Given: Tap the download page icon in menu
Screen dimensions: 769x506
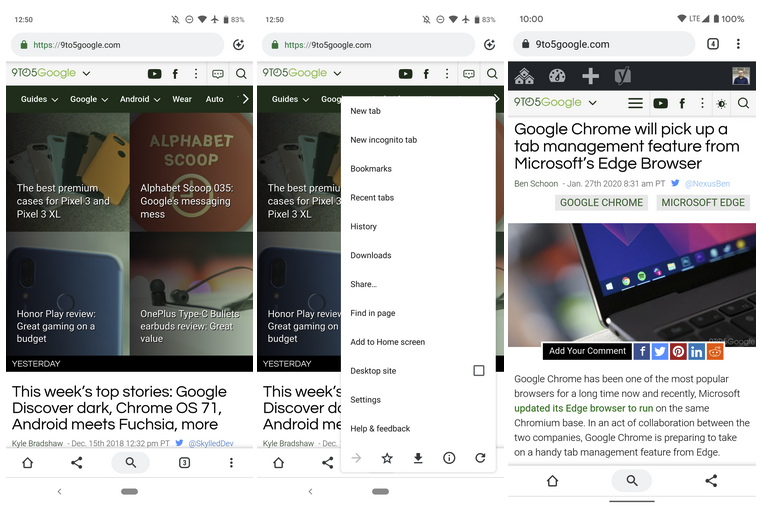Looking at the screenshot, I should [418, 458].
